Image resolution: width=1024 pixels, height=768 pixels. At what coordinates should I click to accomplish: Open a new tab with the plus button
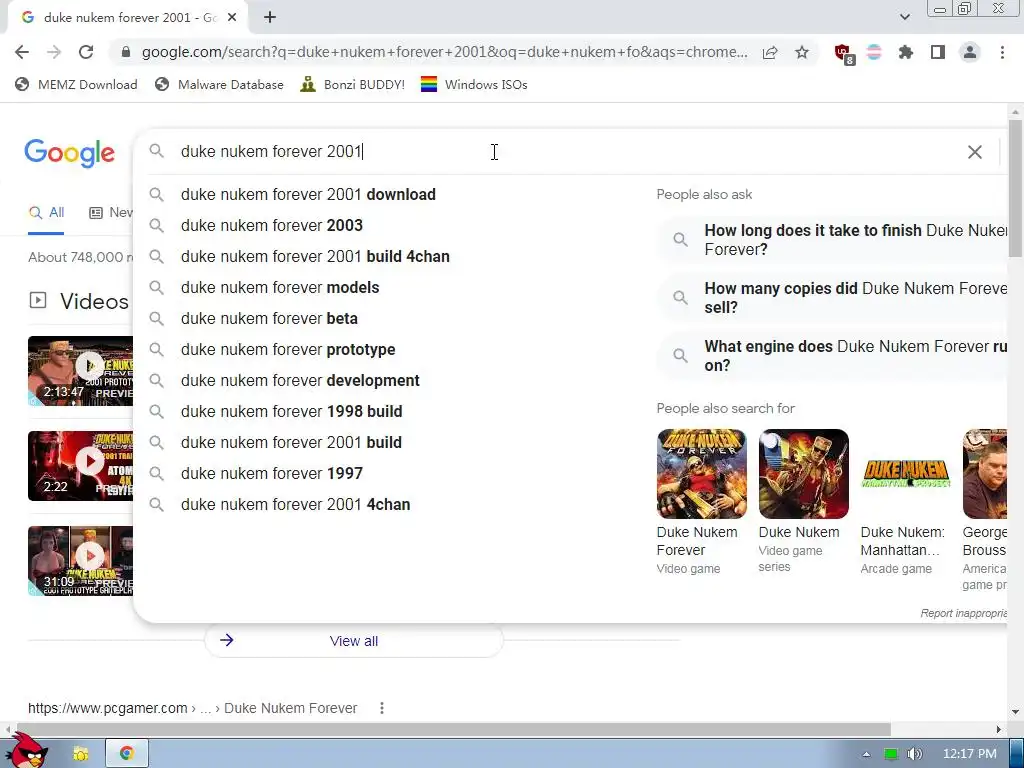click(x=270, y=18)
